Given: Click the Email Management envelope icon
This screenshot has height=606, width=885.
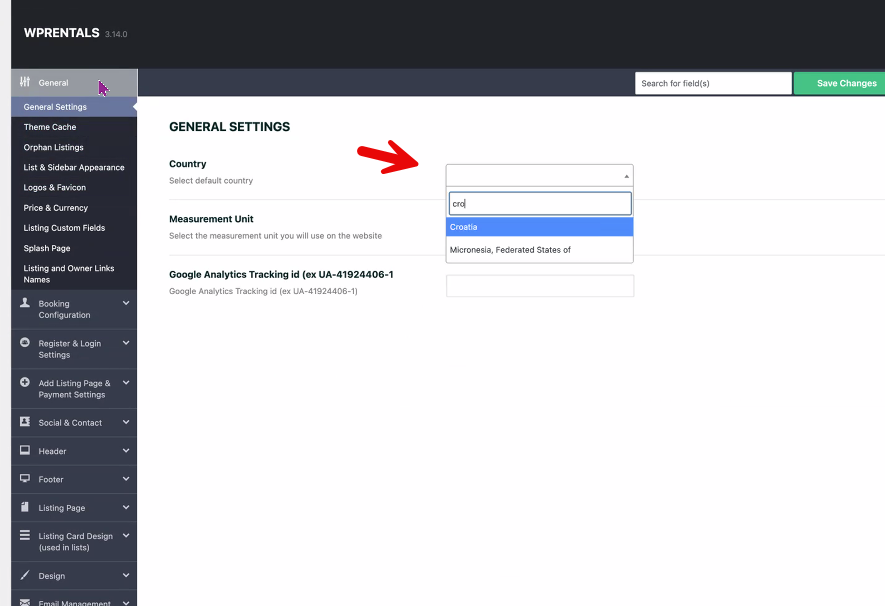Looking at the screenshot, I should [x=25, y=602].
